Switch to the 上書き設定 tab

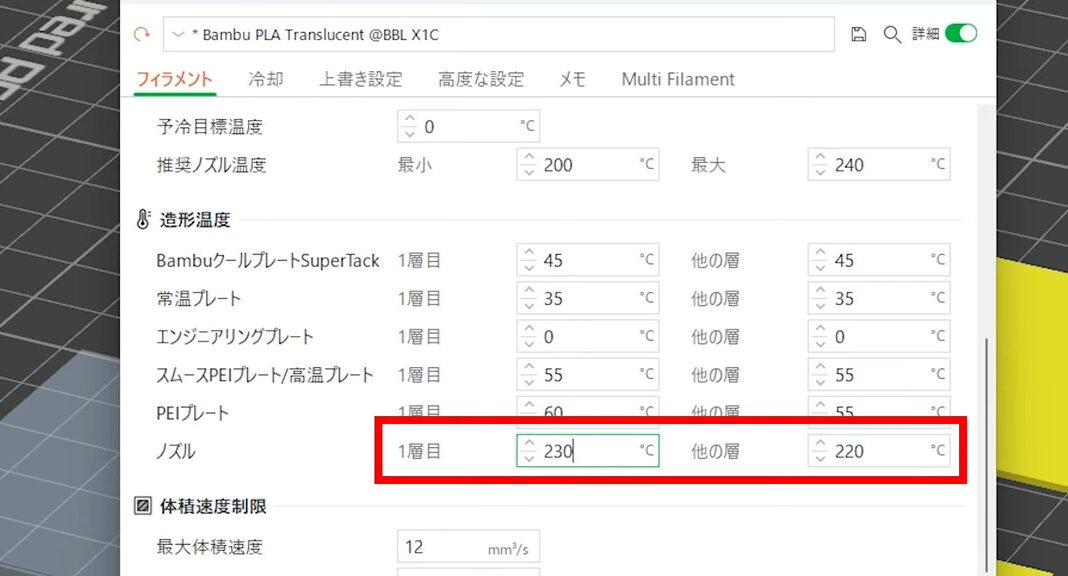pos(360,79)
